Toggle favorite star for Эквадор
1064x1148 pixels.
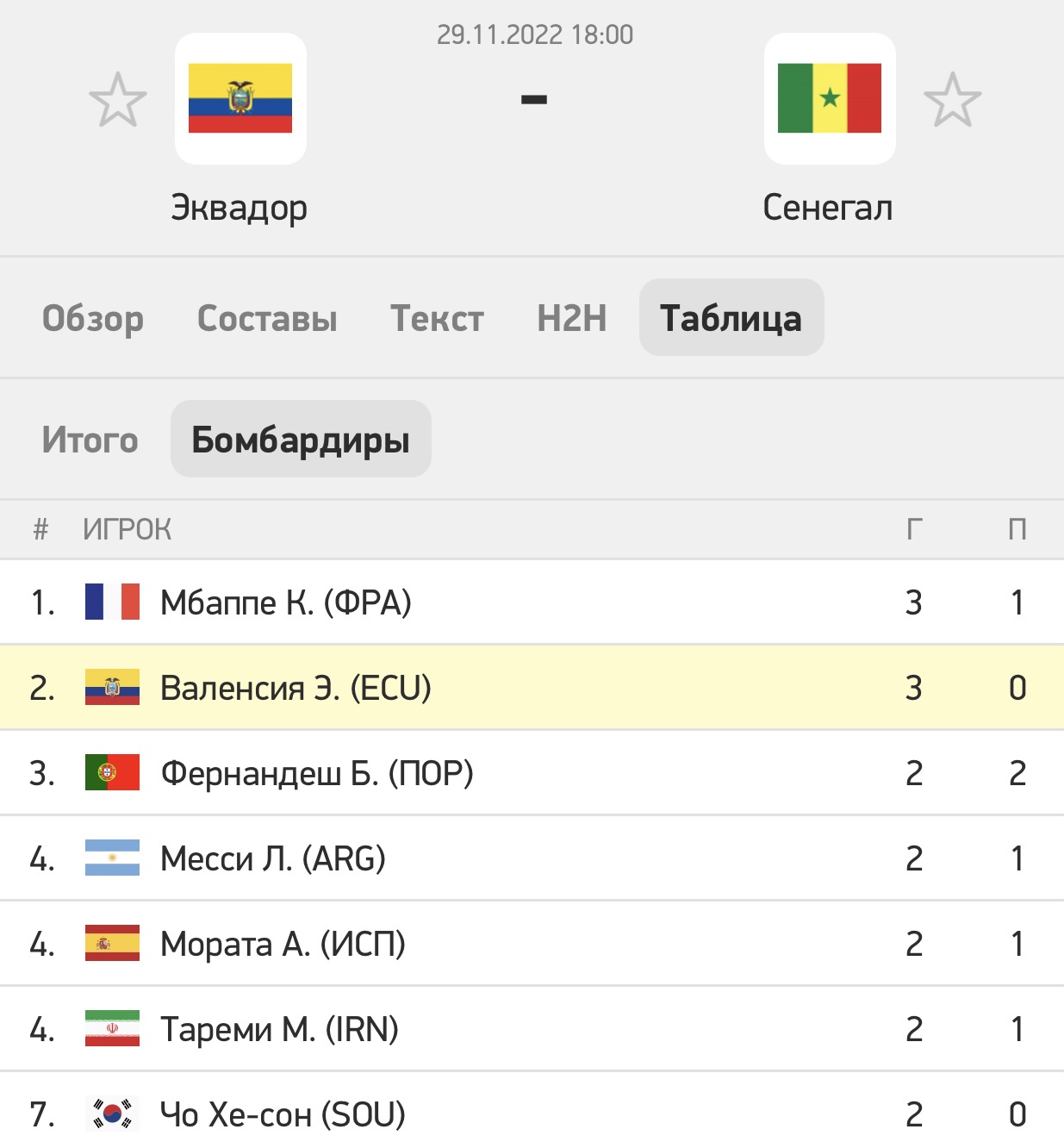coord(118,100)
